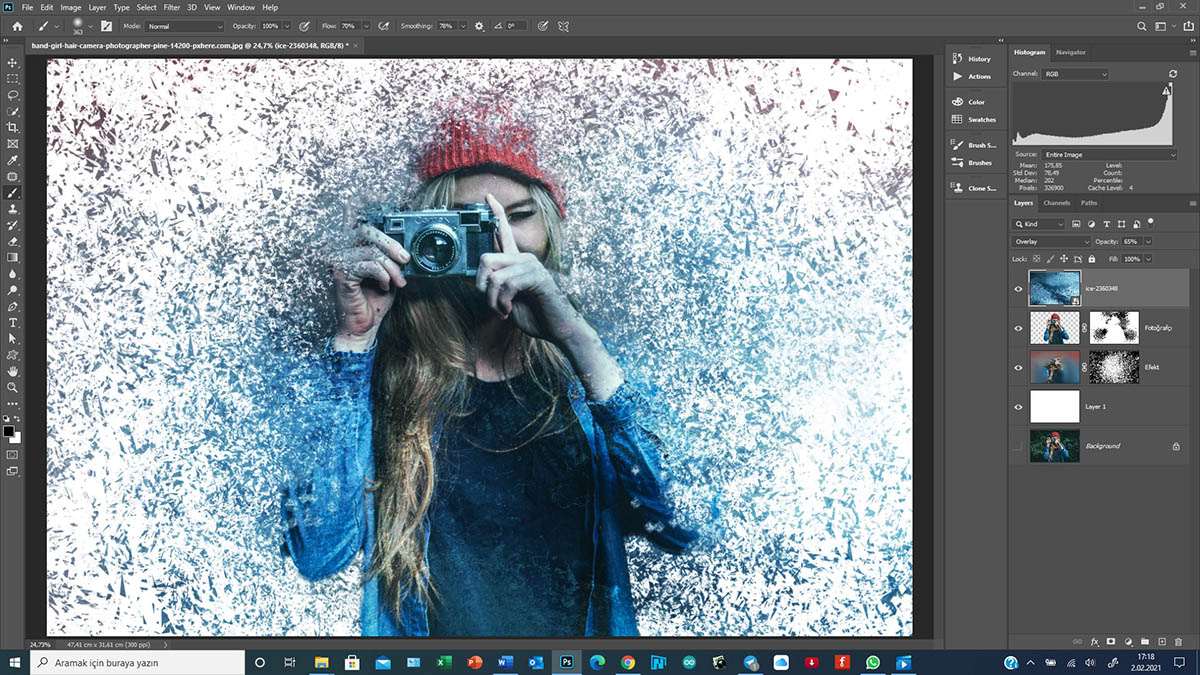Select the Lasso tool
Viewport: 1200px width, 675px height.
[x=13, y=95]
